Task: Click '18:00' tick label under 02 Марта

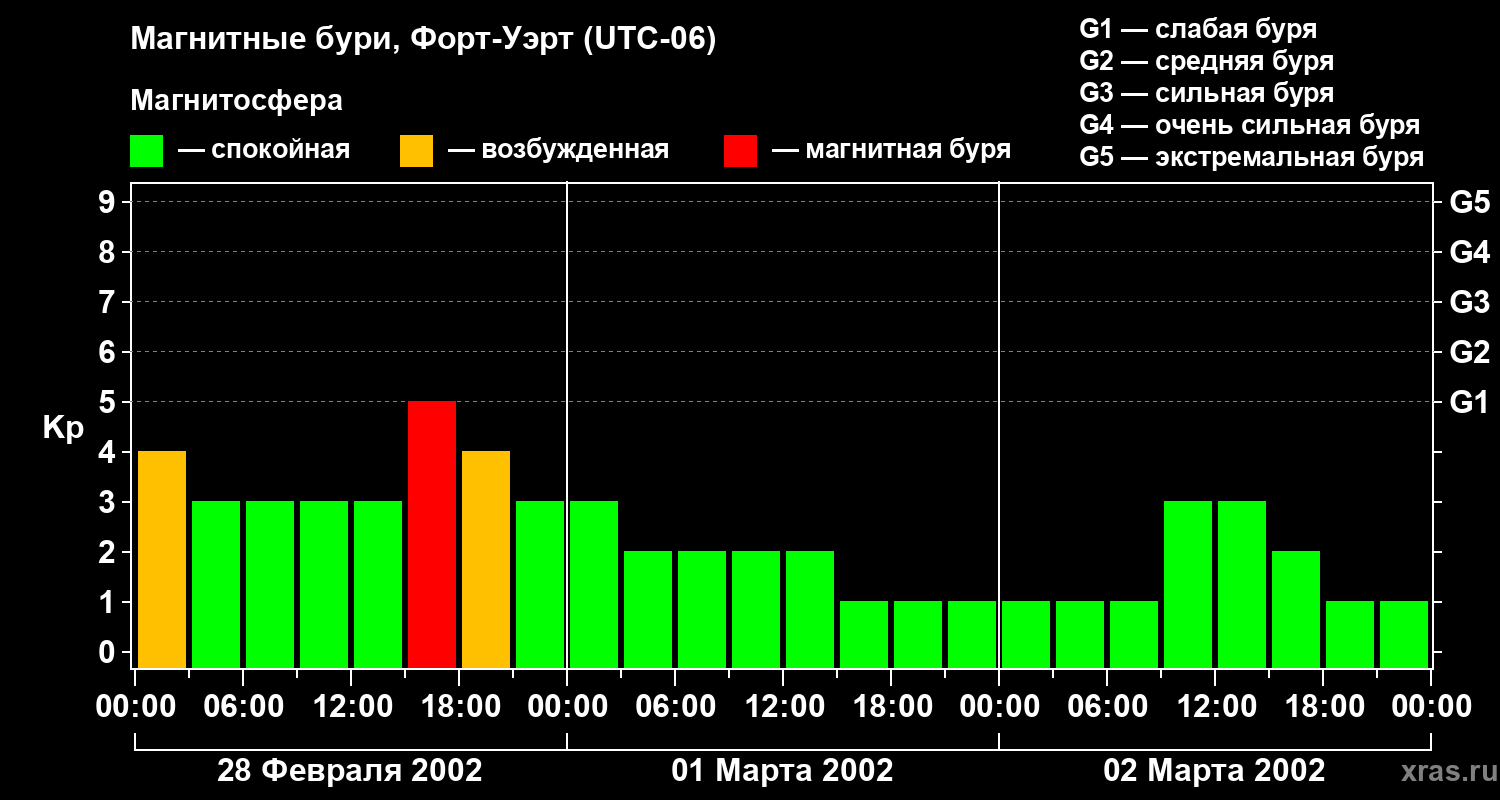Action: point(1323,707)
